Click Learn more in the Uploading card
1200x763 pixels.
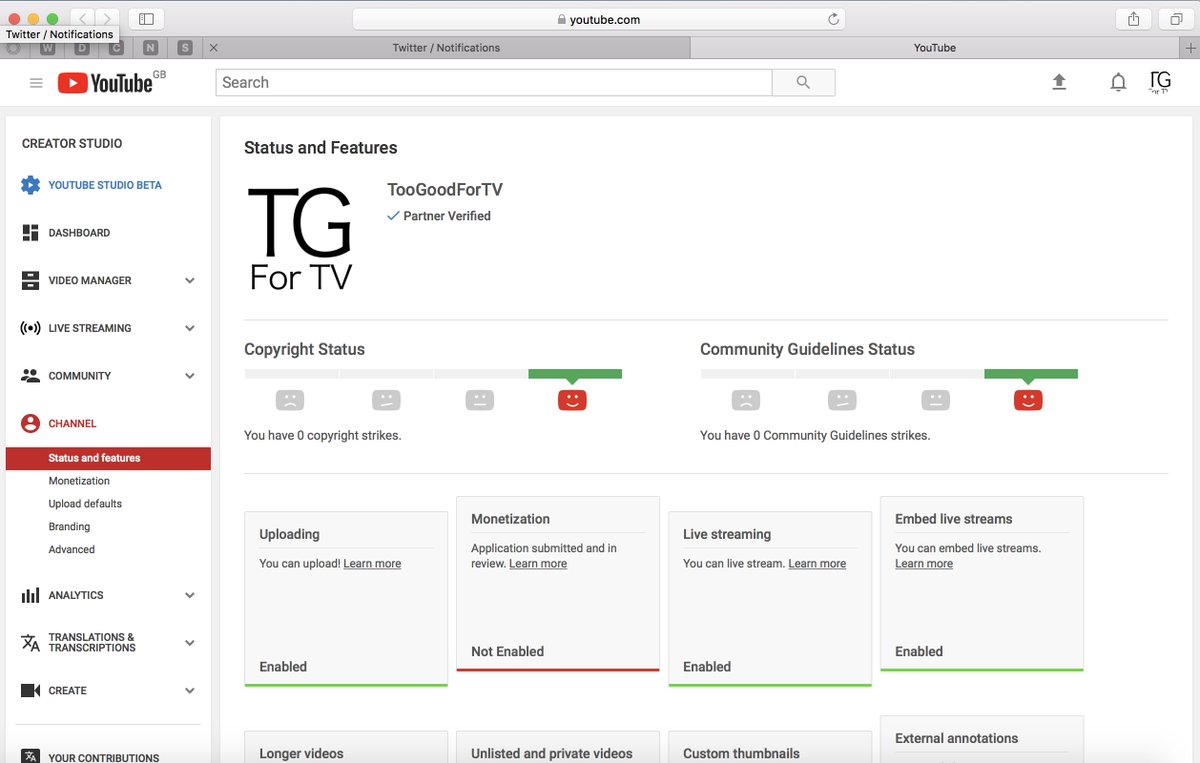click(372, 564)
